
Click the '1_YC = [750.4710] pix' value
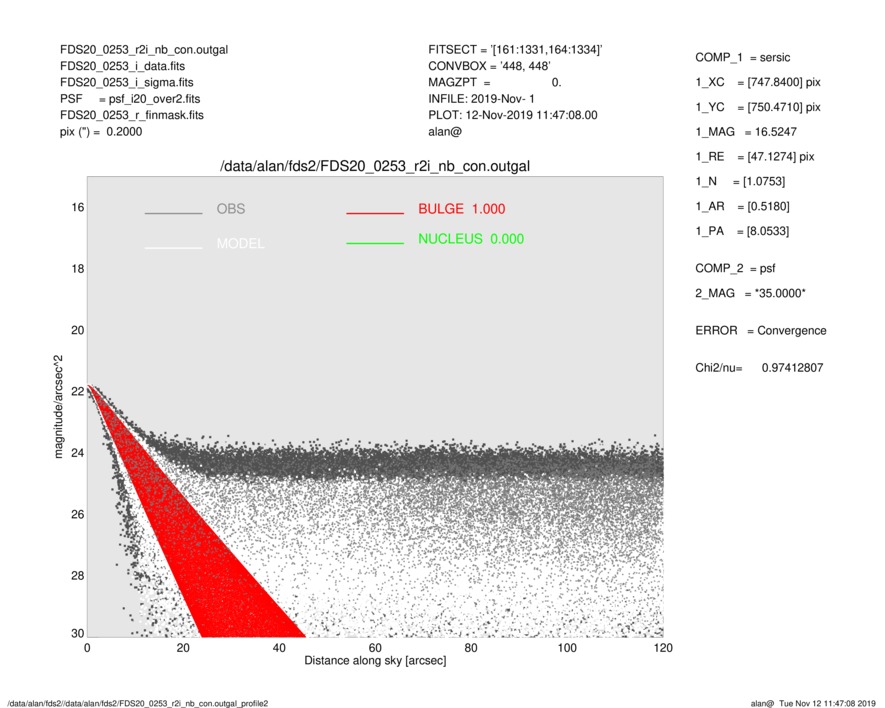[758, 107]
